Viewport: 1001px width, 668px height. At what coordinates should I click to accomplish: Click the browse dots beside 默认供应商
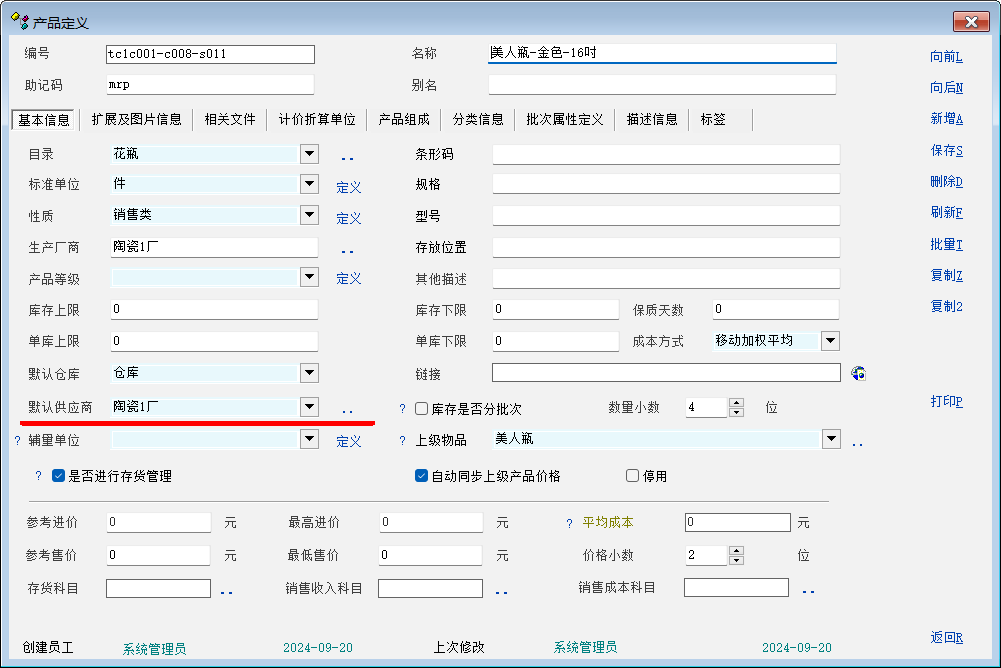[x=348, y=410]
